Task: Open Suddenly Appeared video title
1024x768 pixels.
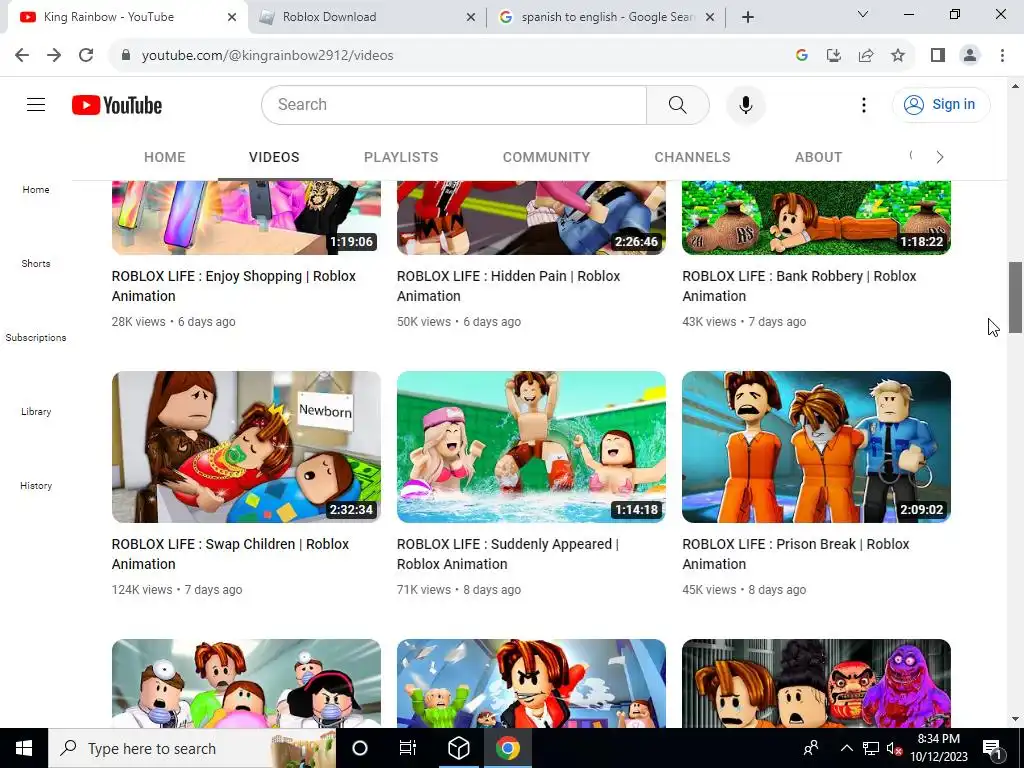Action: click(x=507, y=554)
